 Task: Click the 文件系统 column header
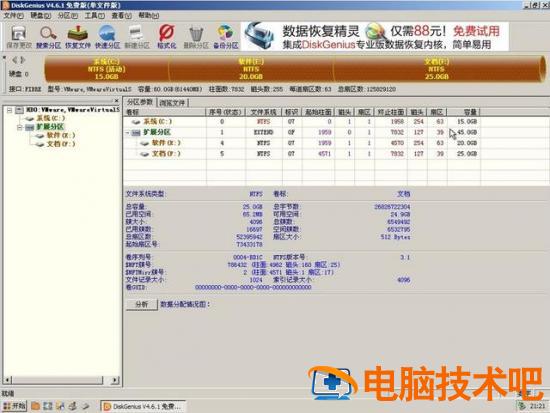(x=264, y=112)
